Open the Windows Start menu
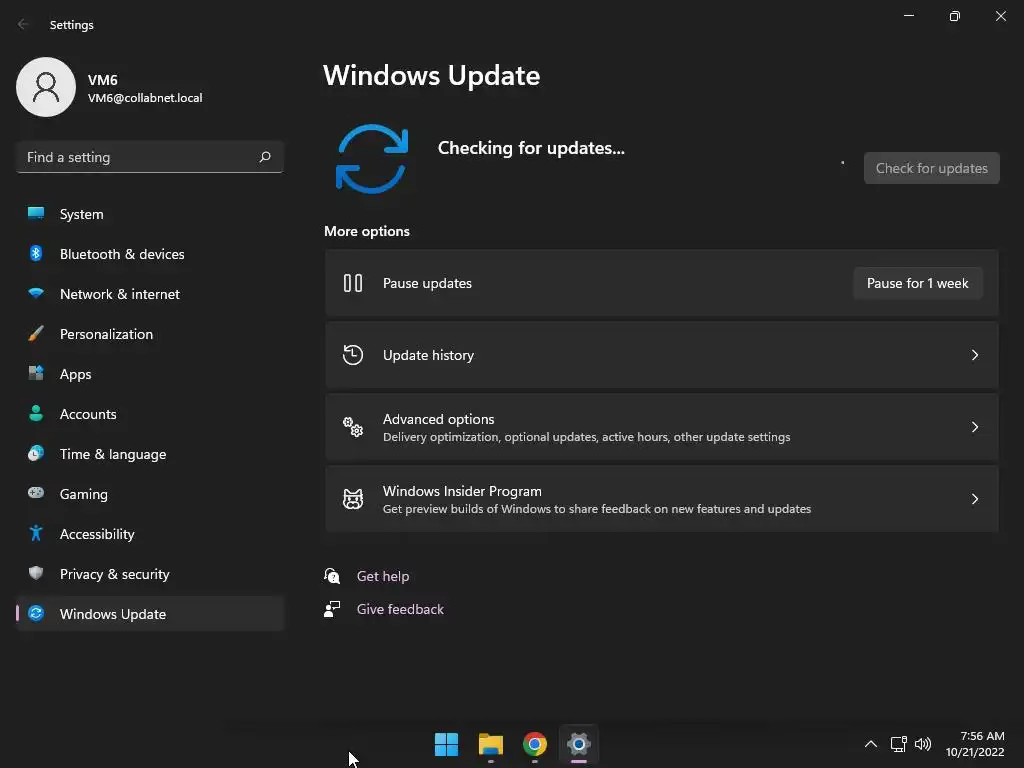This screenshot has width=1024, height=768. coord(447,744)
